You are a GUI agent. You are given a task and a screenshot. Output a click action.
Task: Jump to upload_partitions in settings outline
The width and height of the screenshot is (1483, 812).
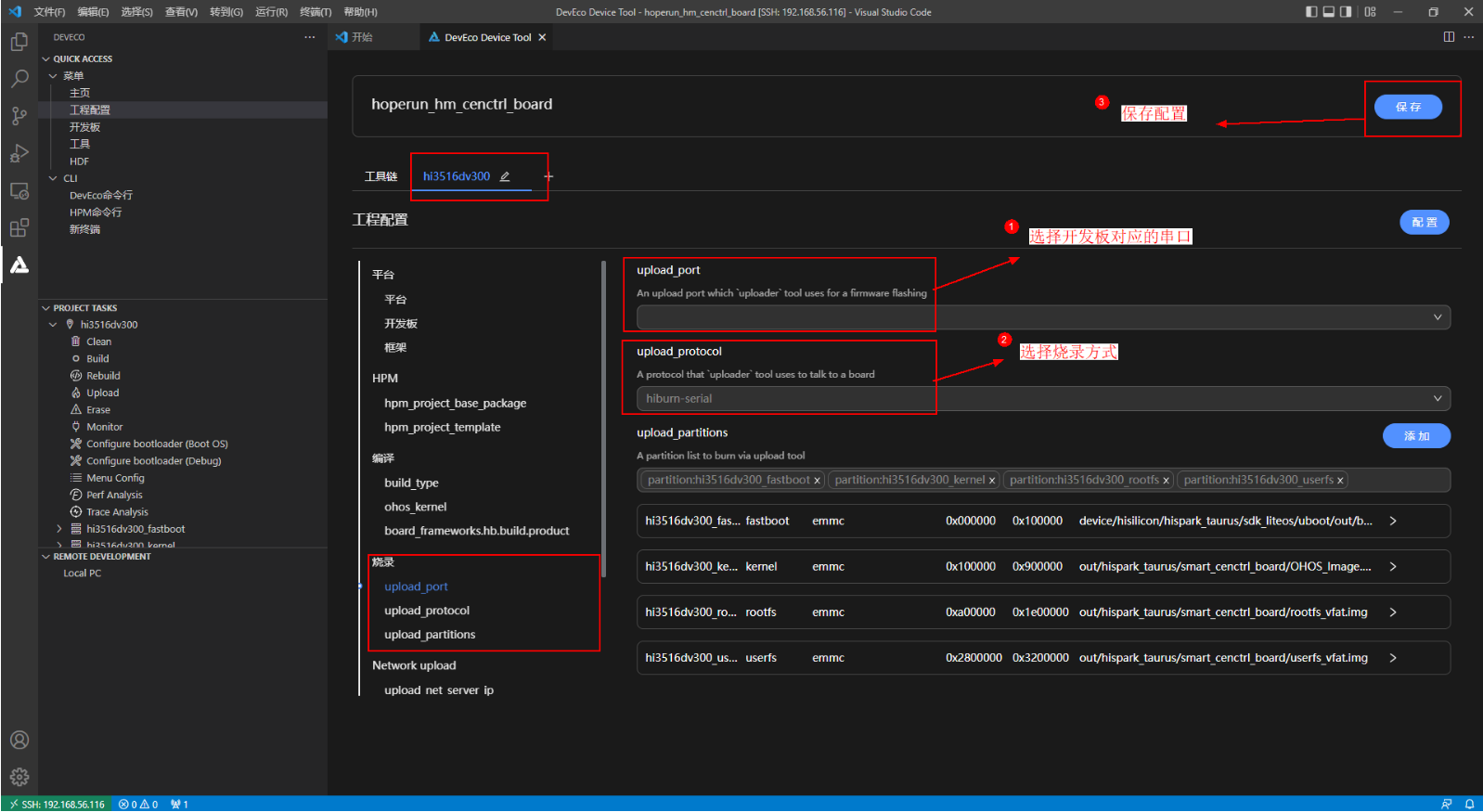(x=430, y=635)
